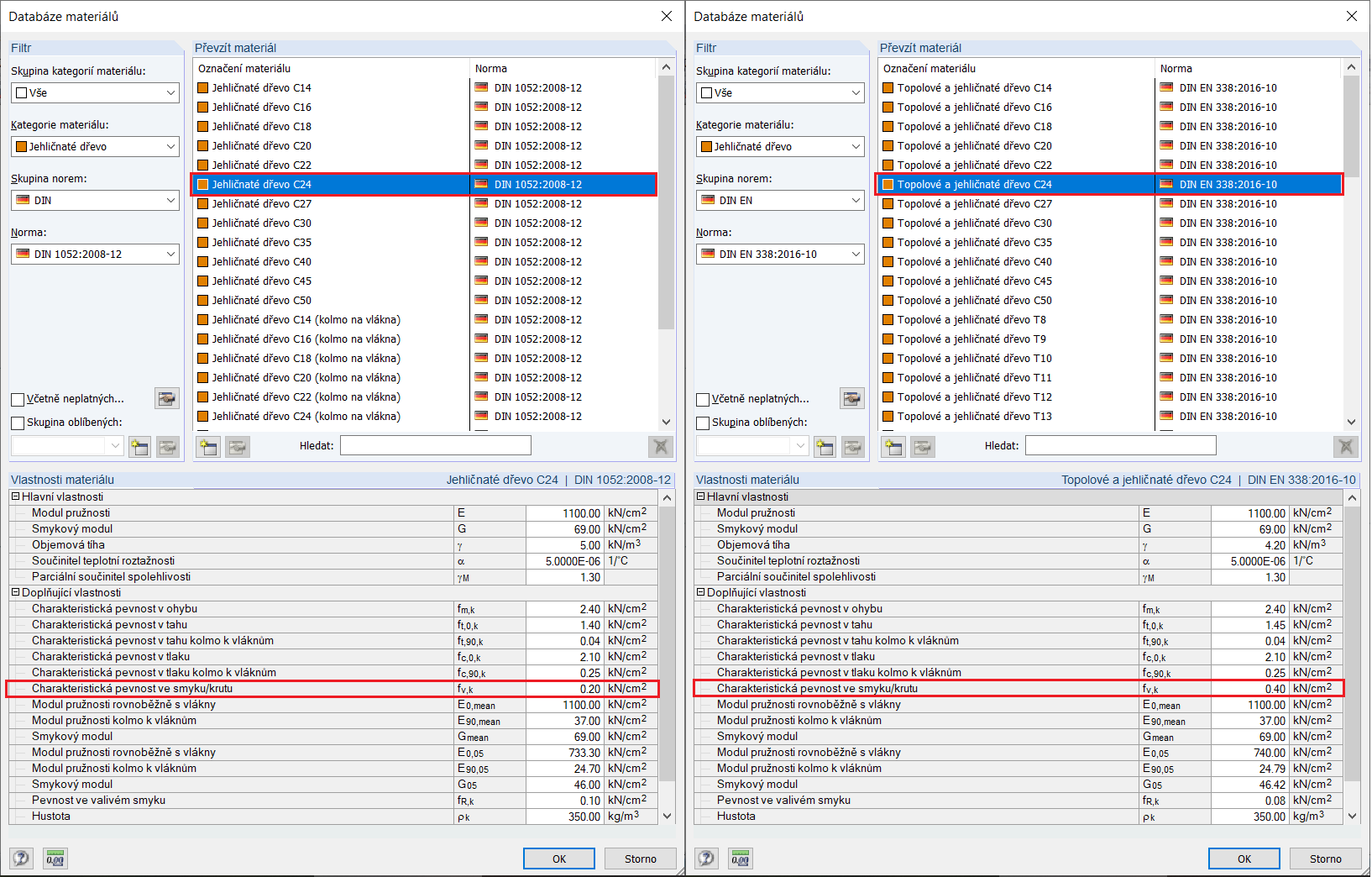
Task: Open 'Skupina kategorií materiálu' dropdown in right dialog
Action: [x=780, y=92]
